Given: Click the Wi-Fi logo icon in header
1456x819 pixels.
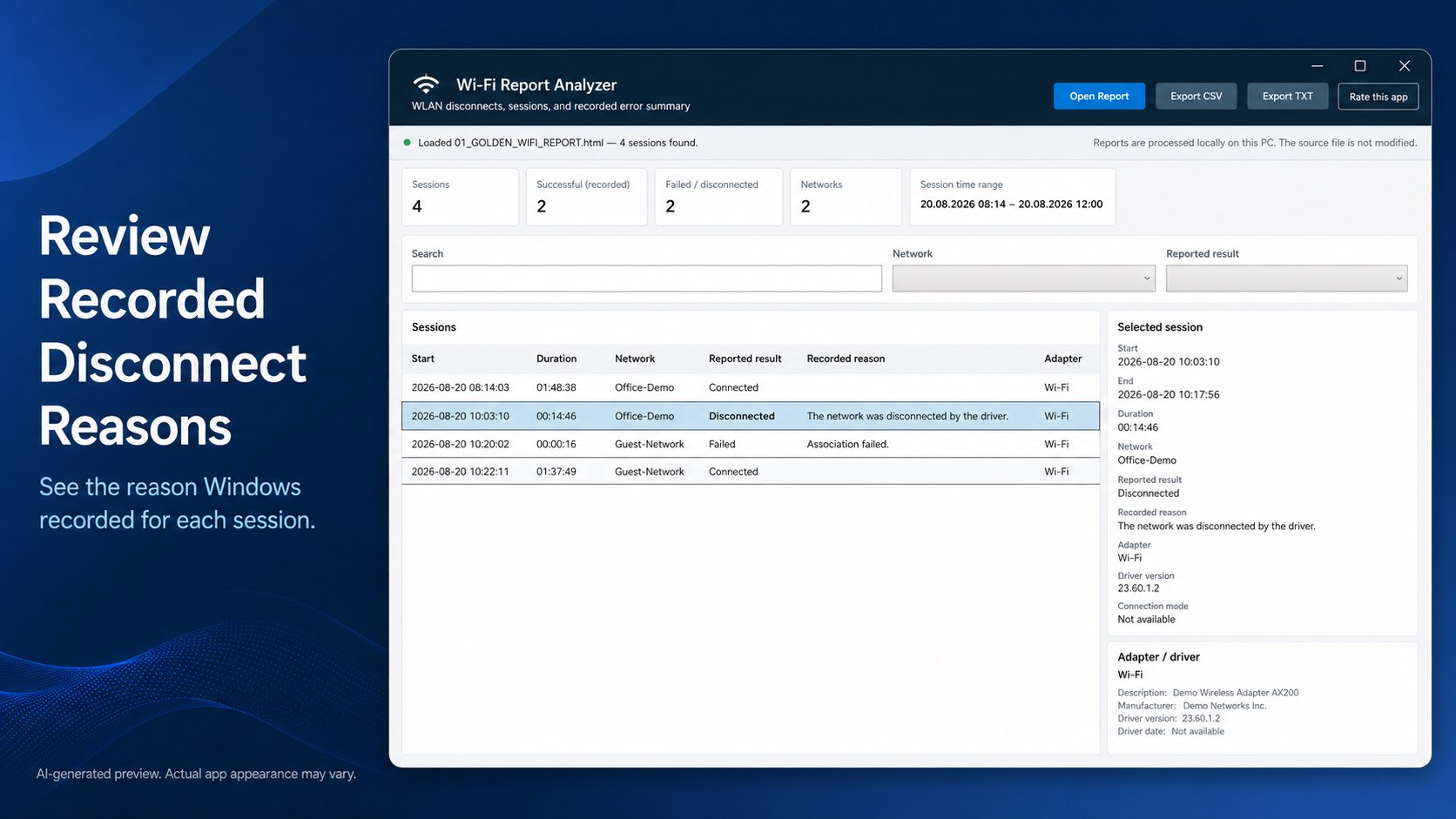Looking at the screenshot, I should 426,84.
